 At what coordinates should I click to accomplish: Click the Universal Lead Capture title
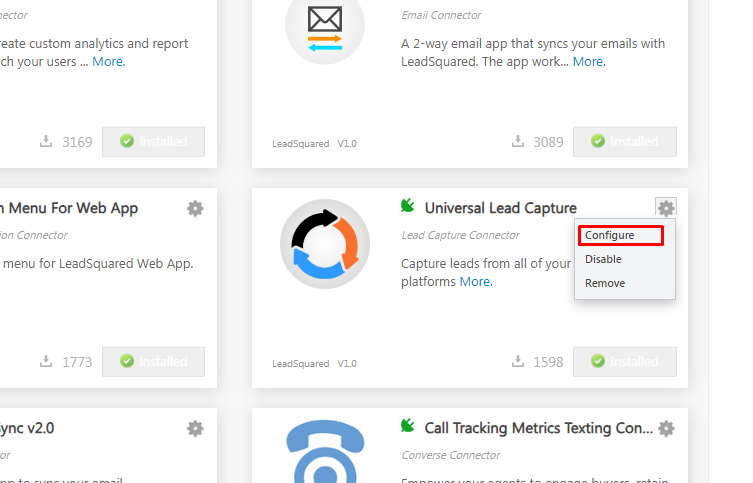[500, 208]
